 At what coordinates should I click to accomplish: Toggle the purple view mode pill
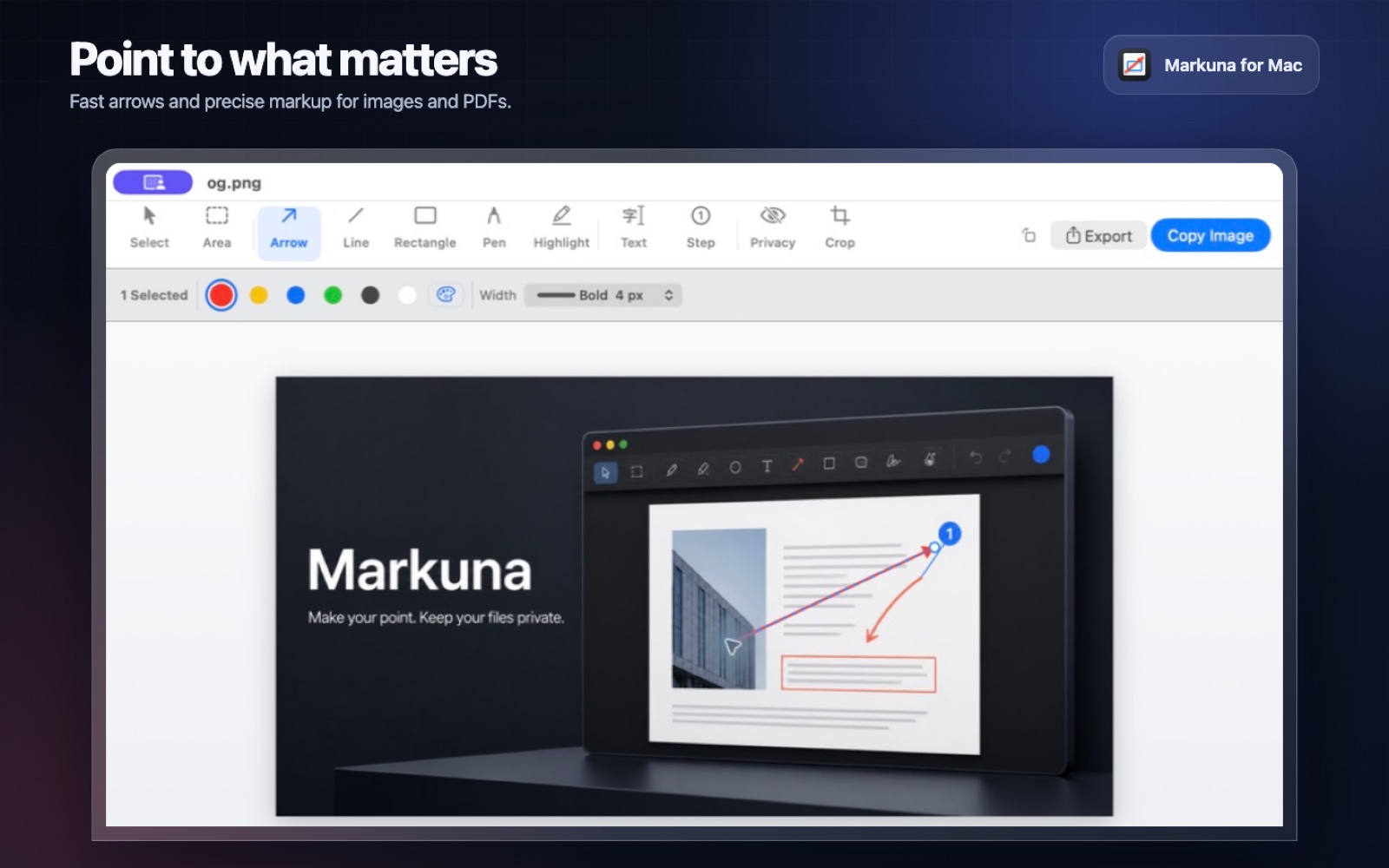tap(153, 182)
